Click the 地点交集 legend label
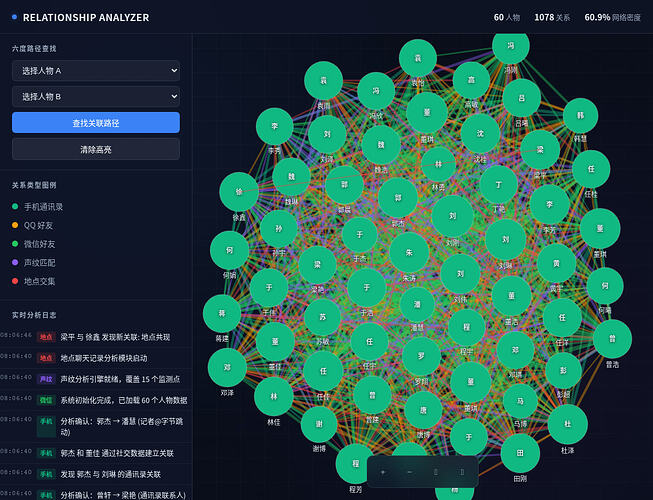The image size is (653, 500). pyautogui.click(x=39, y=281)
